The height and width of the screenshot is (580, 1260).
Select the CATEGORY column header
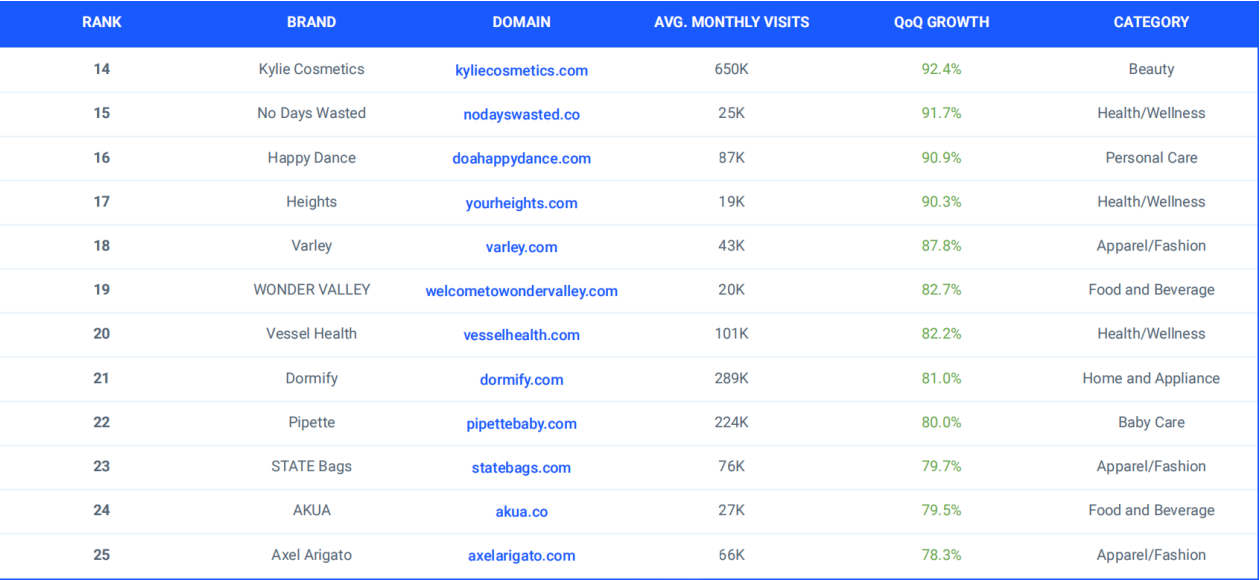pos(1151,22)
